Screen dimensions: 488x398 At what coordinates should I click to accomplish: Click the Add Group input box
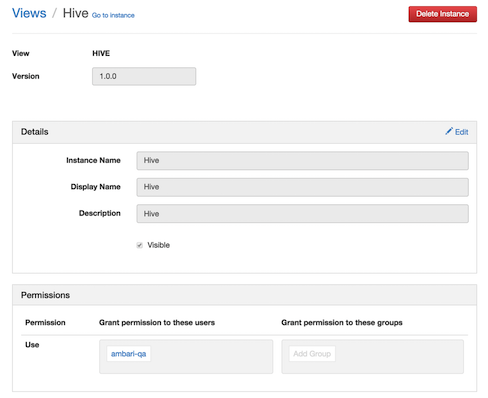(312, 354)
